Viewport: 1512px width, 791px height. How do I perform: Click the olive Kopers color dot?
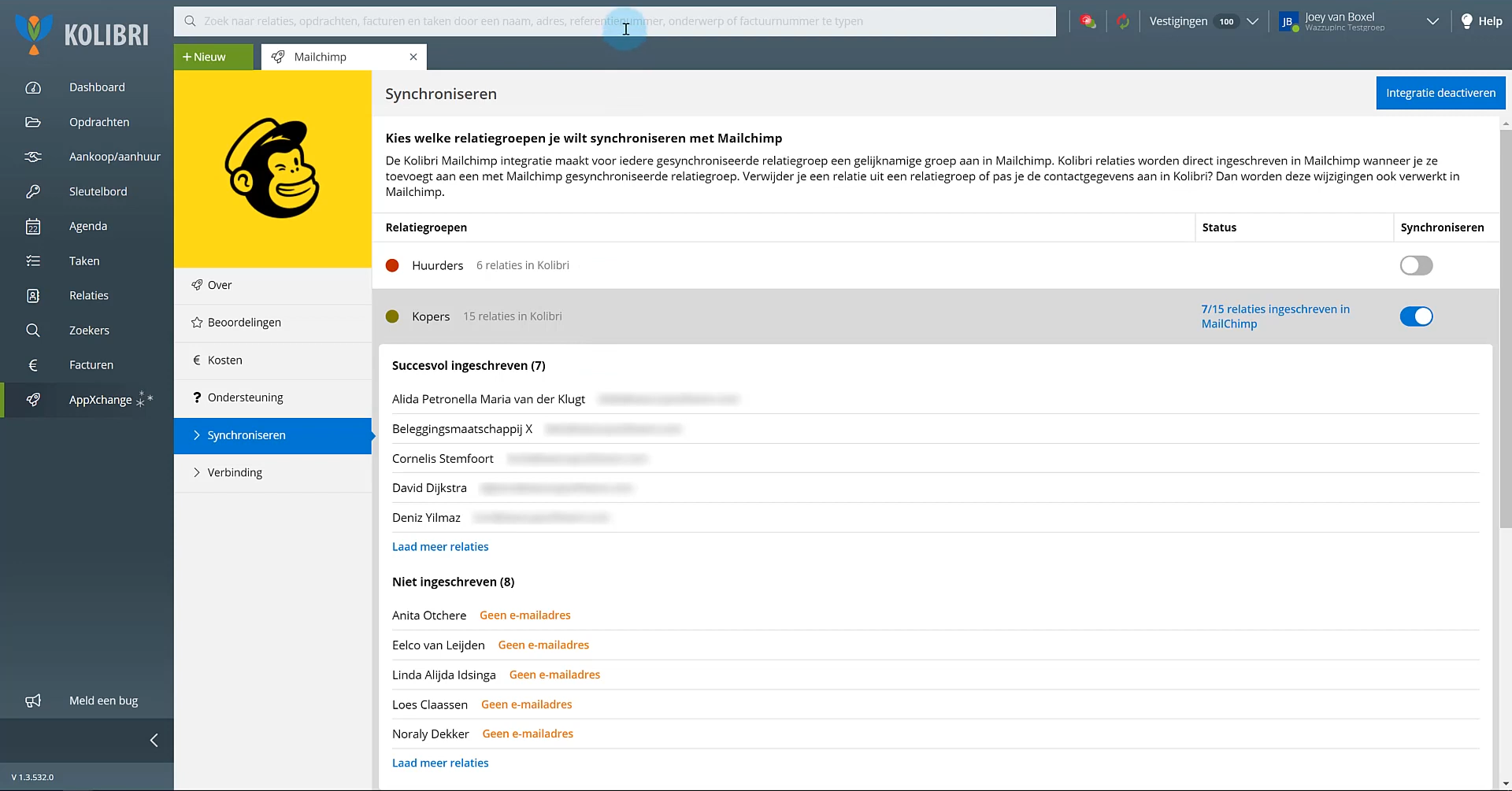pos(392,316)
